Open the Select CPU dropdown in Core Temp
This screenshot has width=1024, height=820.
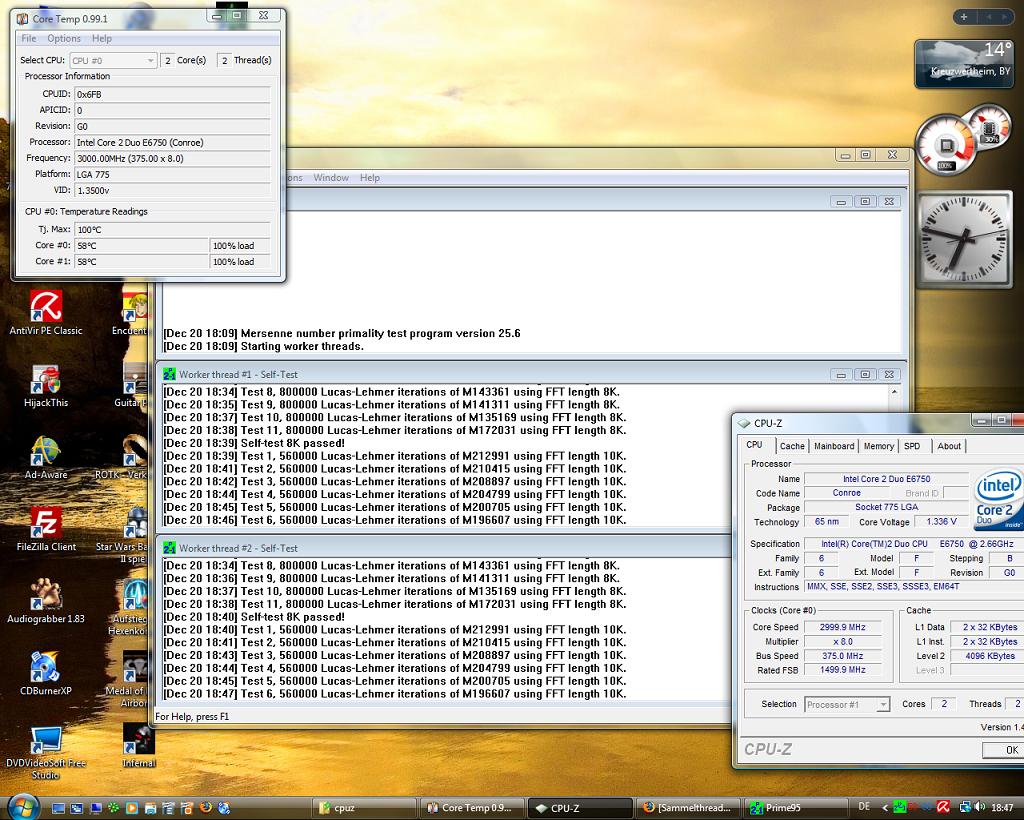[x=113, y=60]
